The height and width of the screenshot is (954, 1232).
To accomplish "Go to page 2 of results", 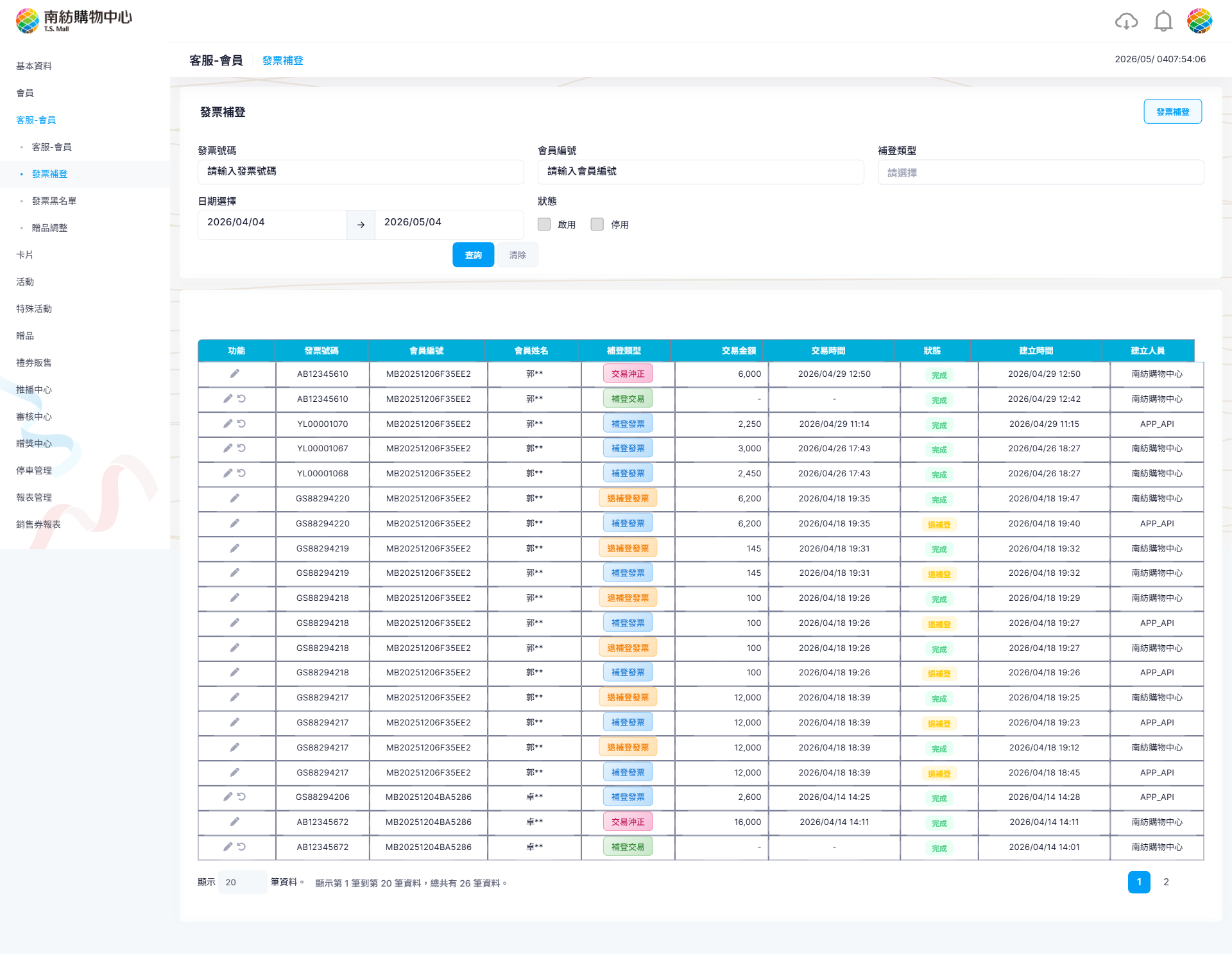I will pos(1166,882).
